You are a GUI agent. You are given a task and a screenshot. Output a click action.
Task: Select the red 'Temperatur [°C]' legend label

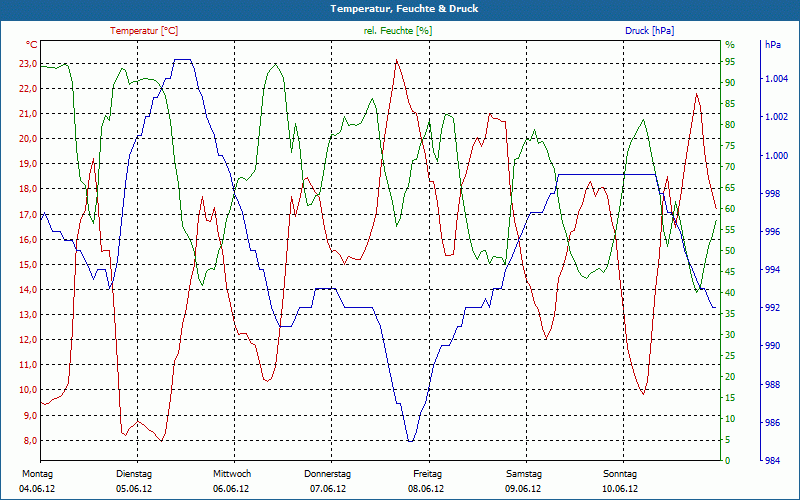144,31
